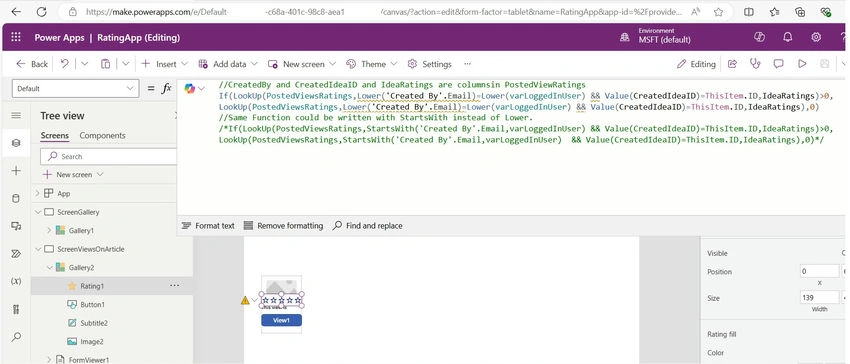The width and height of the screenshot is (850, 364).
Task: Click the star rating control on canvas
Action: [x=281, y=300]
